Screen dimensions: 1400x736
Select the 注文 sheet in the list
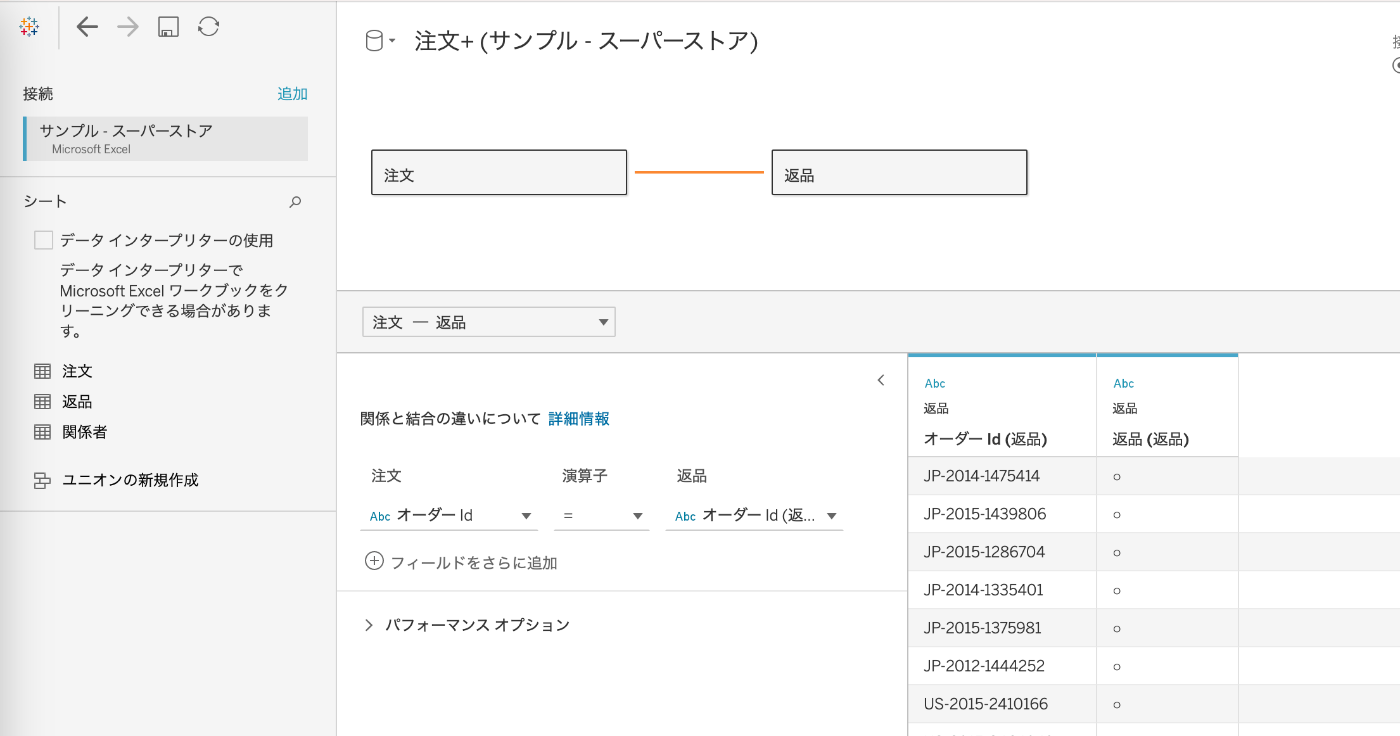point(77,371)
